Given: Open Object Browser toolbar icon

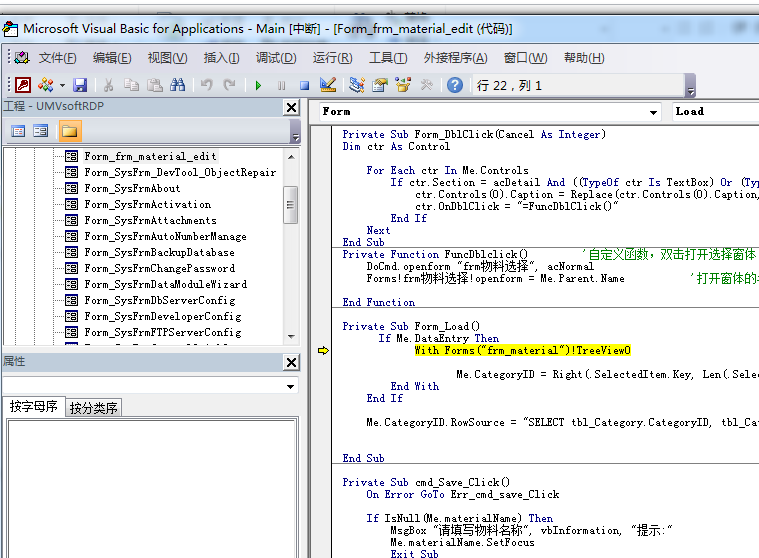Looking at the screenshot, I should click(403, 85).
